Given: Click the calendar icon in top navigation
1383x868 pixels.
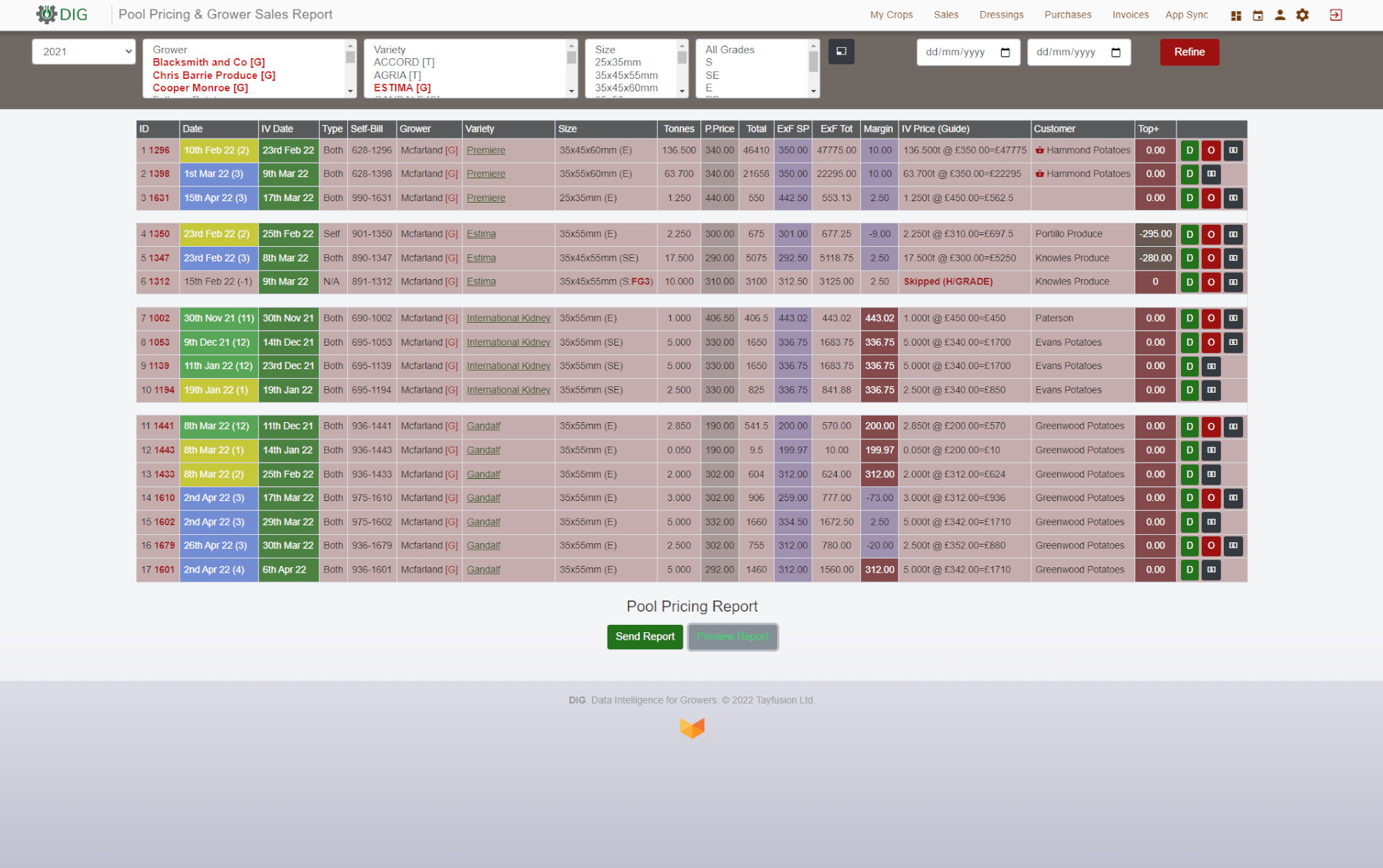Looking at the screenshot, I should (x=1258, y=15).
